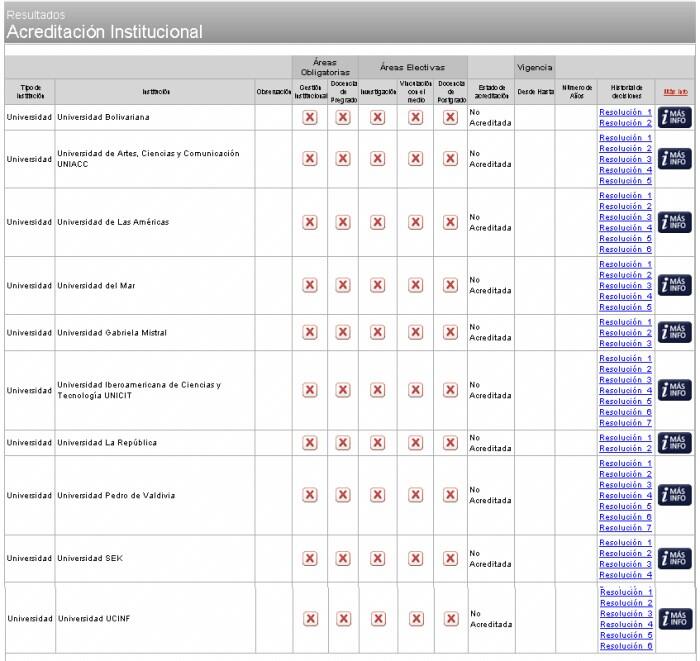This screenshot has width=700, height=661.
Task: Open Más Info for Universidad Gabriela Mistral
Action: pos(675,333)
